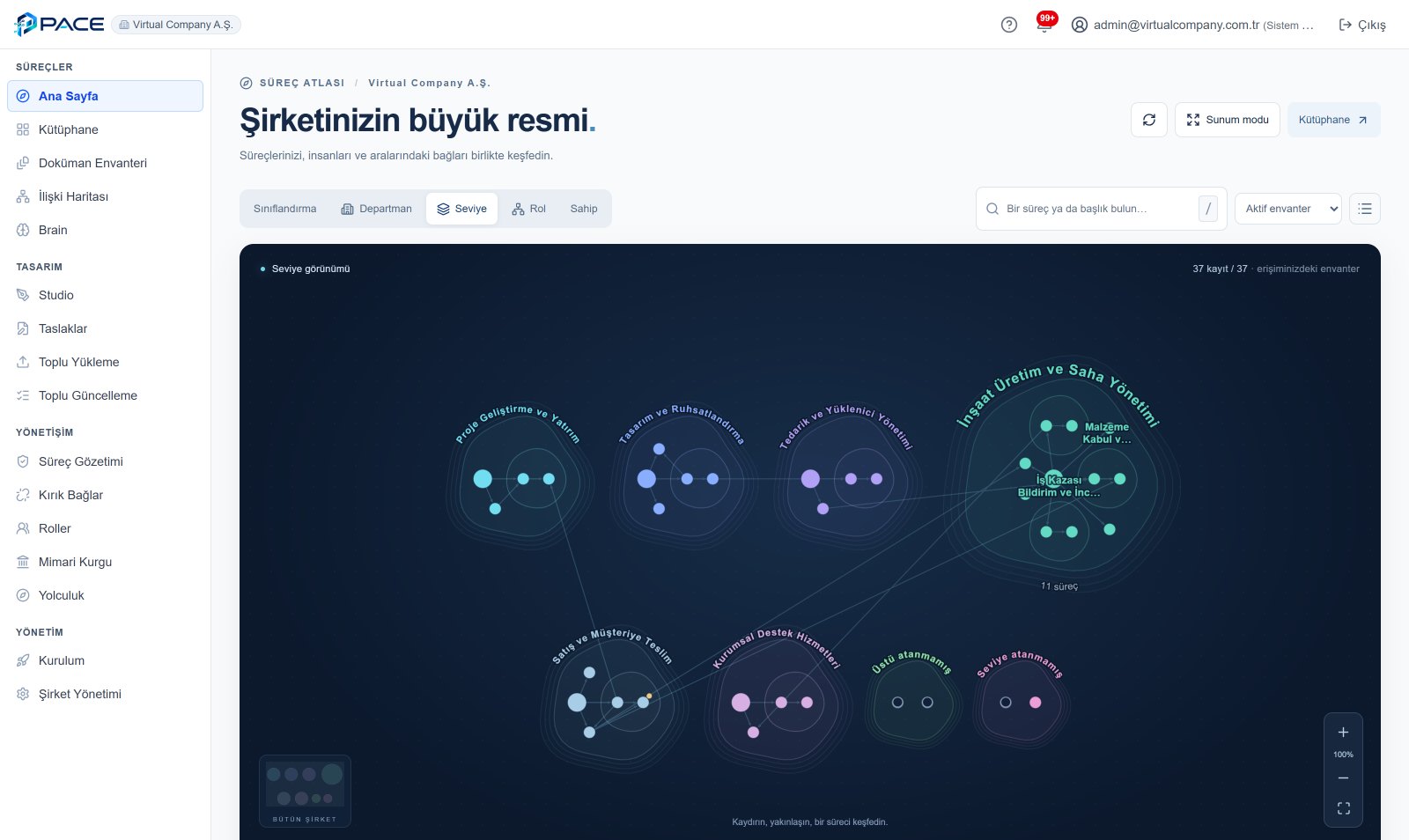Image resolution: width=1409 pixels, height=840 pixels.
Task: Click the Süreç Gözetimi shield icon
Action: (x=23, y=461)
